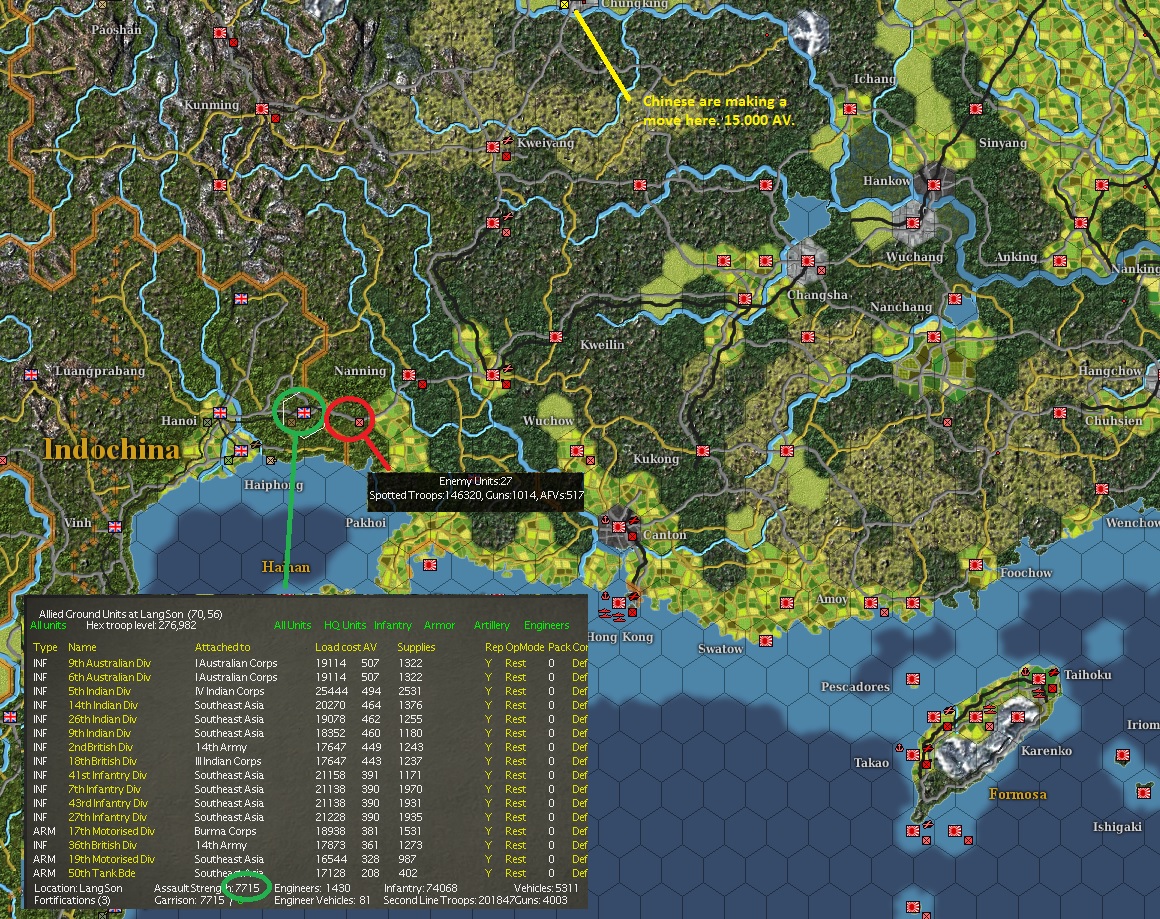Switch OpMode Rest for 36th British Div

point(516,846)
